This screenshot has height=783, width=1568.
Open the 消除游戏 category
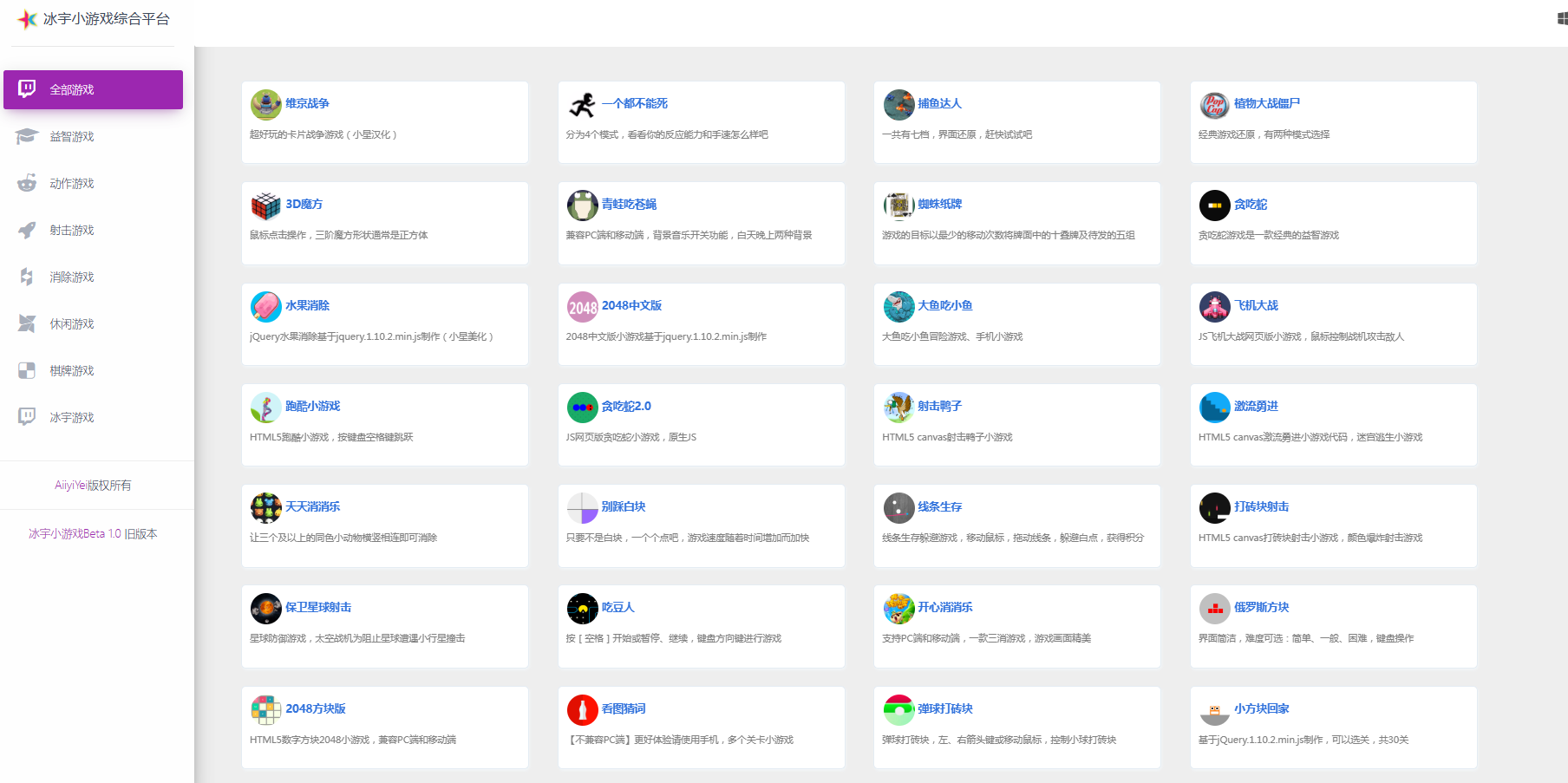click(x=72, y=277)
